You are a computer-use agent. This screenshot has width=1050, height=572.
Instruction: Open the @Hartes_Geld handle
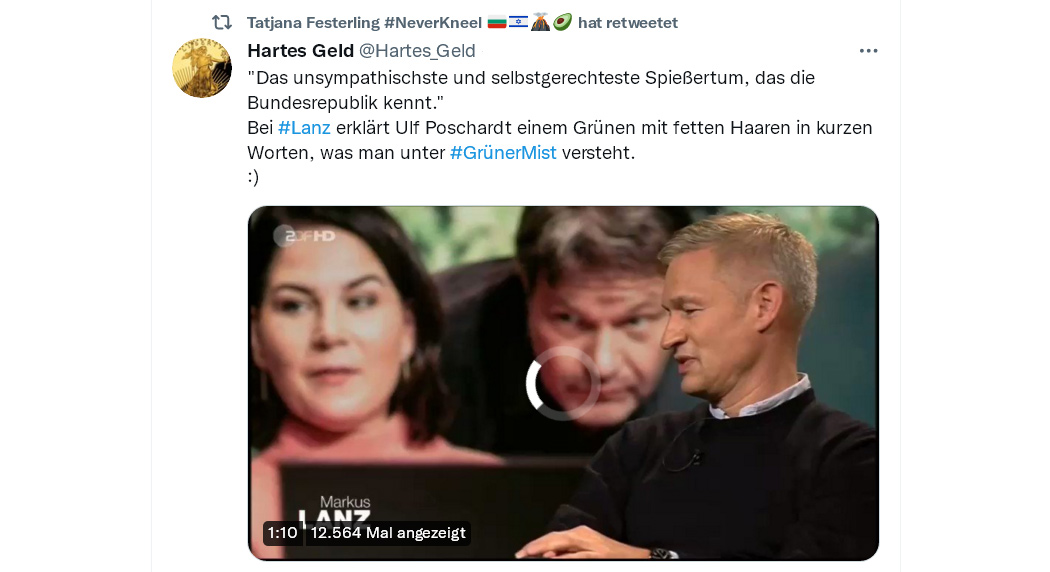[417, 51]
